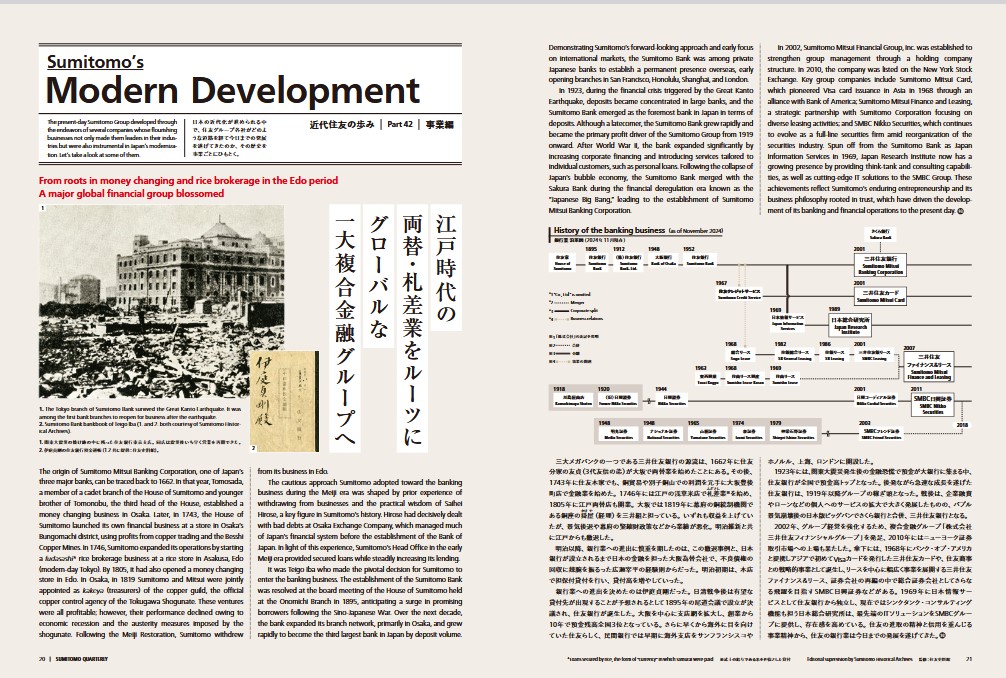
Task: Click the Japanese paragraph beginning "三大メガバンクの一つである"
Action: pyautogui.click(x=653, y=499)
